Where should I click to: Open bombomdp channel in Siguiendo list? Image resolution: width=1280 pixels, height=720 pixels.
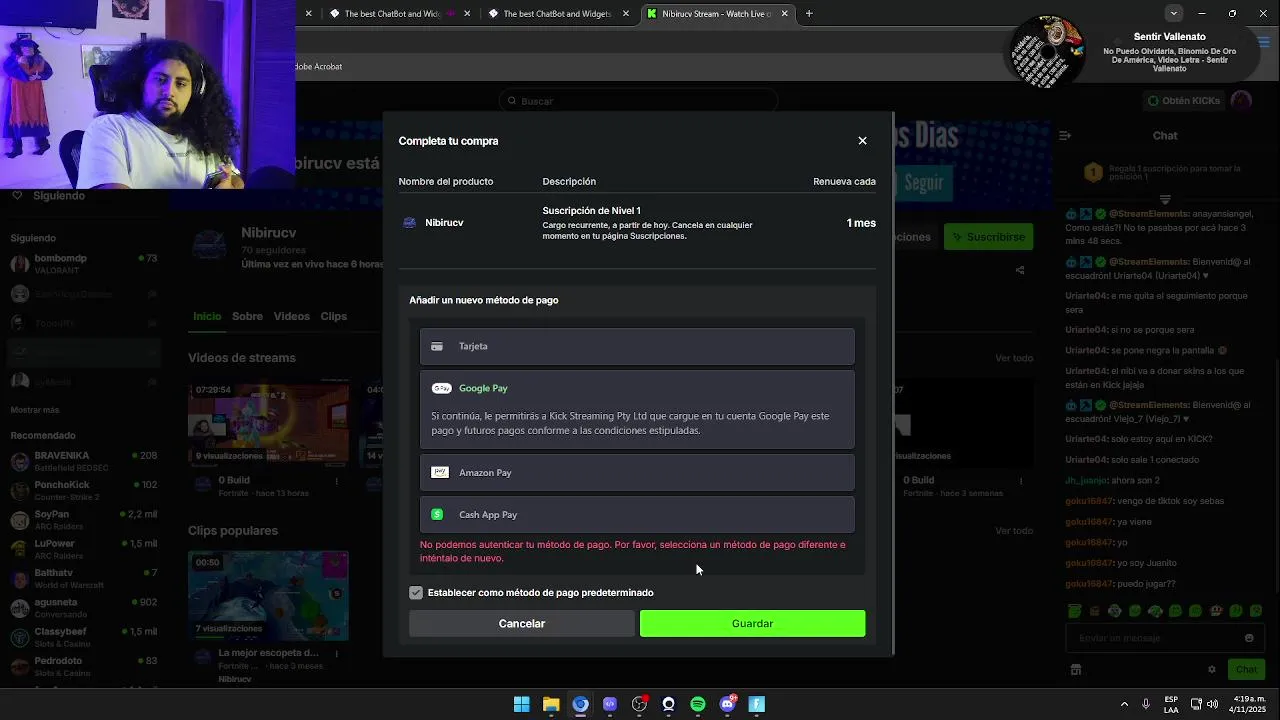(85, 264)
